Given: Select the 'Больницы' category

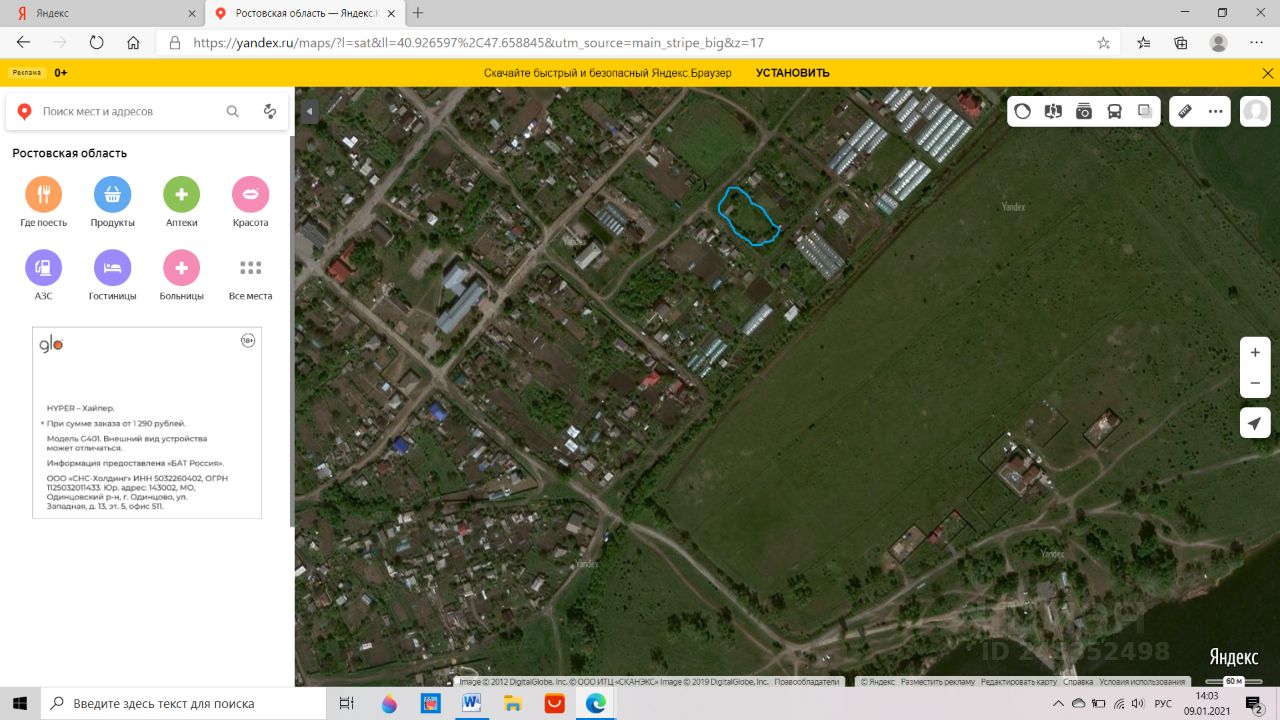Looking at the screenshot, I should pos(182,276).
